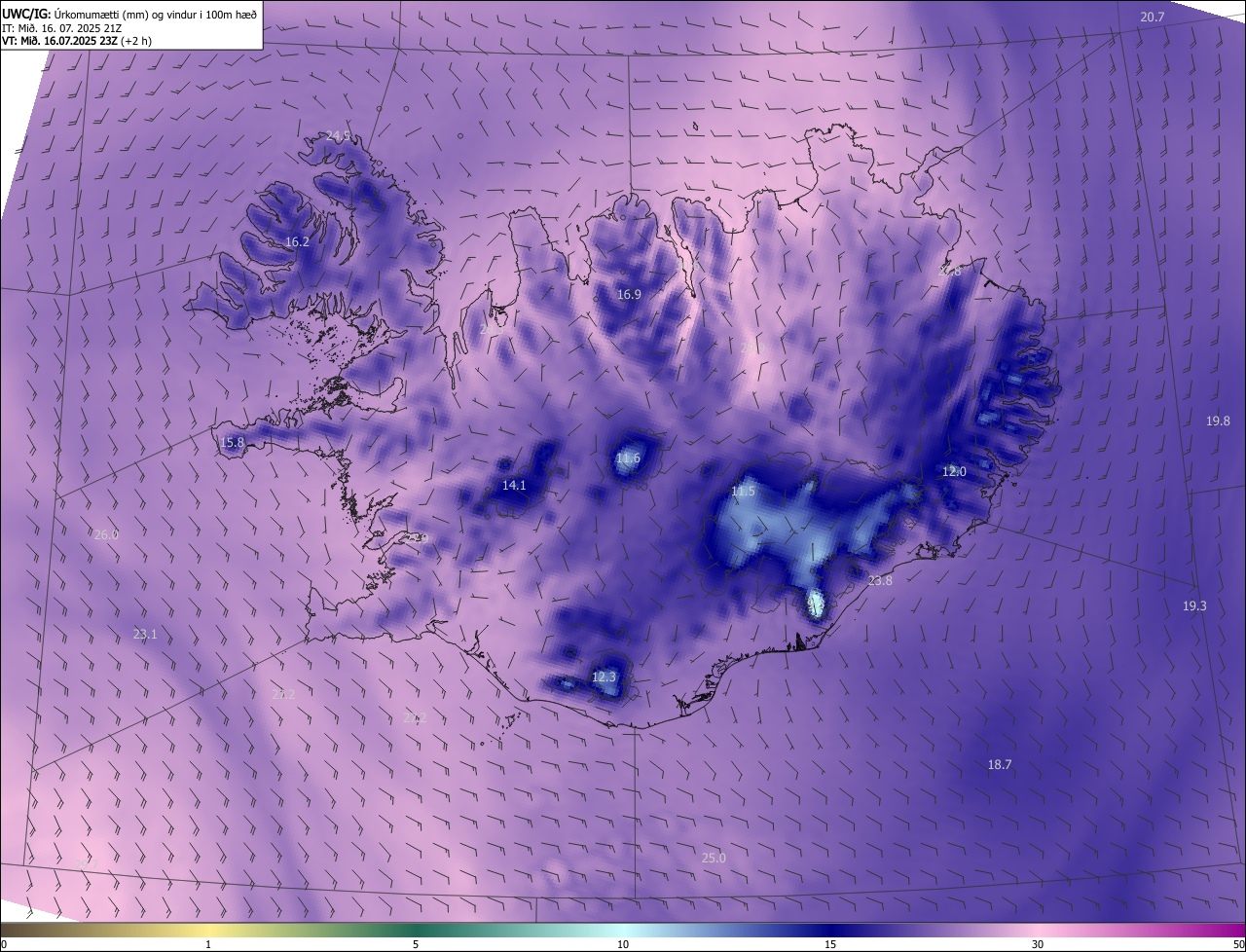
Task: Click the 24.5 value label
Action: 338,136
